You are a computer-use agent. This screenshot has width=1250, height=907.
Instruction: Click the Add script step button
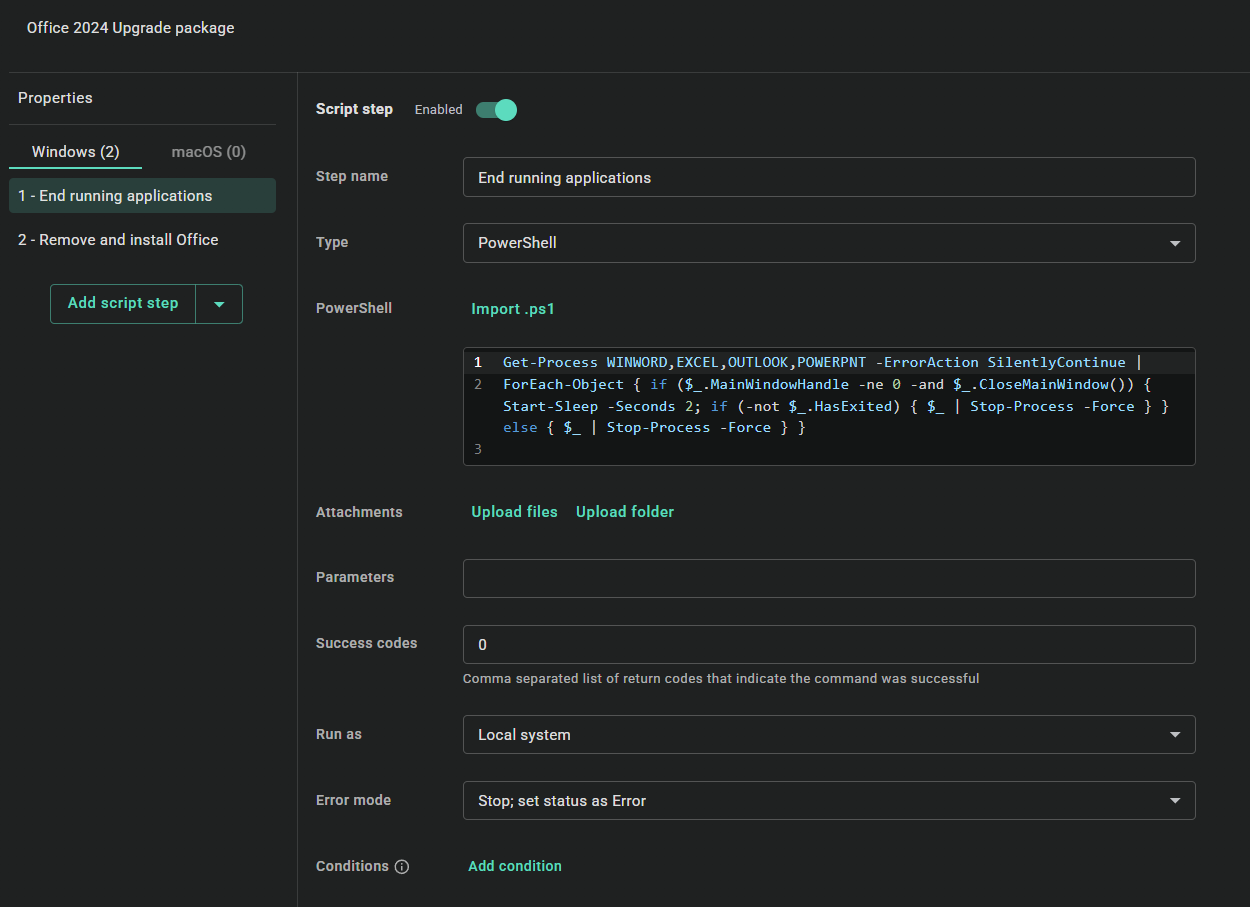122,303
